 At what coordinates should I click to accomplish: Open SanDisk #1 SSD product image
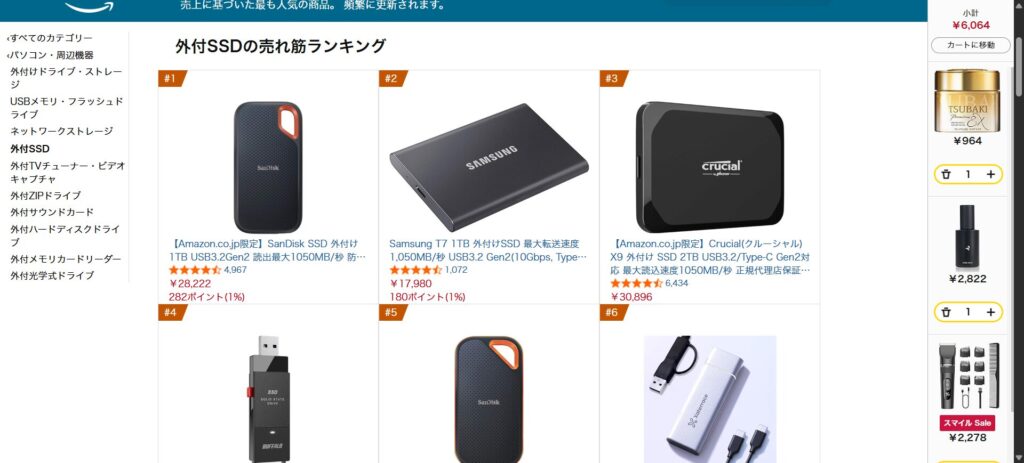(268, 167)
